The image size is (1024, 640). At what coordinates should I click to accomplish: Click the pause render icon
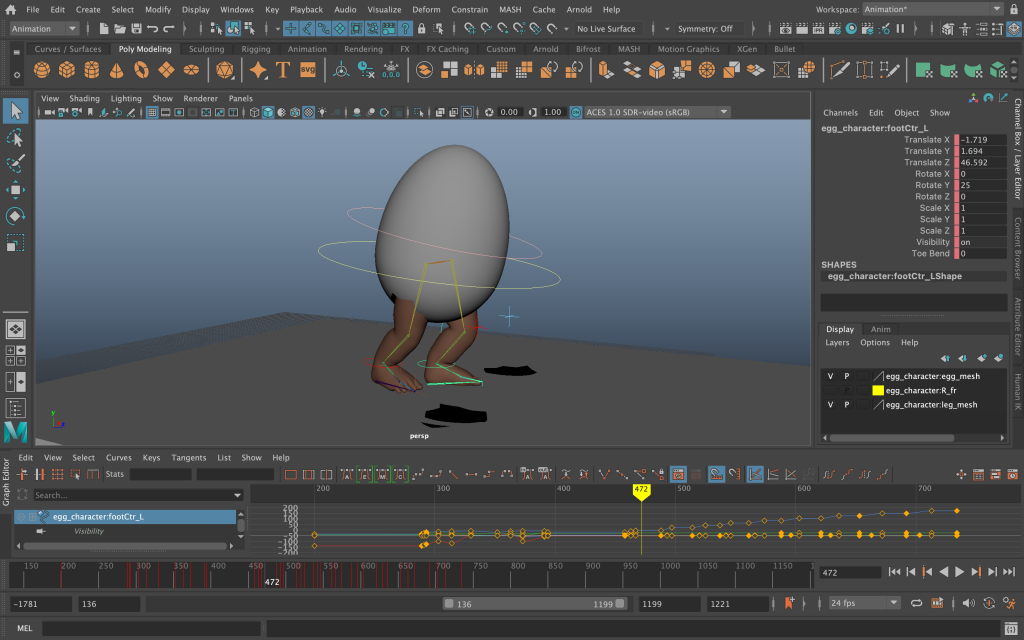(x=901, y=29)
